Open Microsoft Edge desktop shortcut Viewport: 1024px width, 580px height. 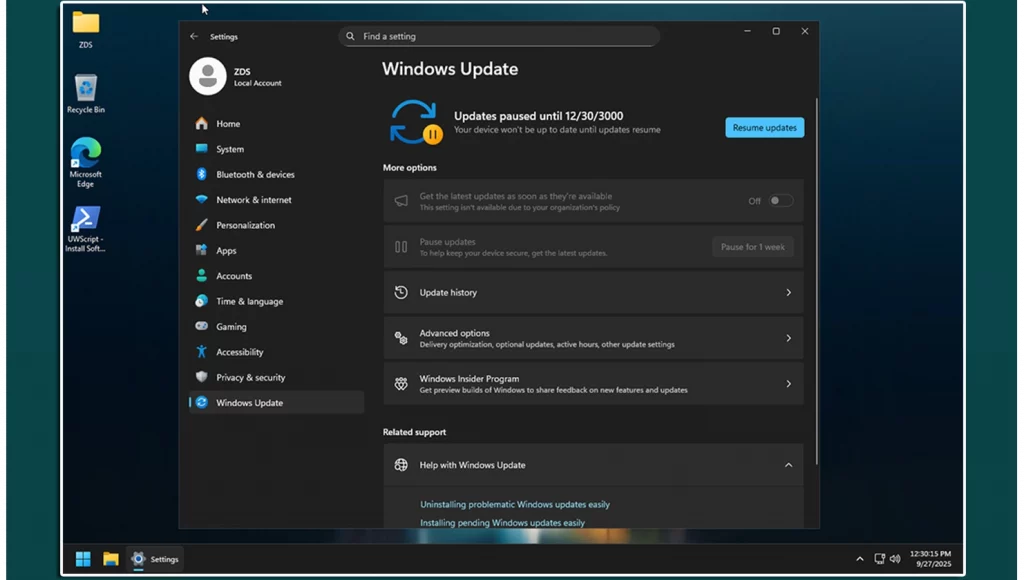[86, 162]
